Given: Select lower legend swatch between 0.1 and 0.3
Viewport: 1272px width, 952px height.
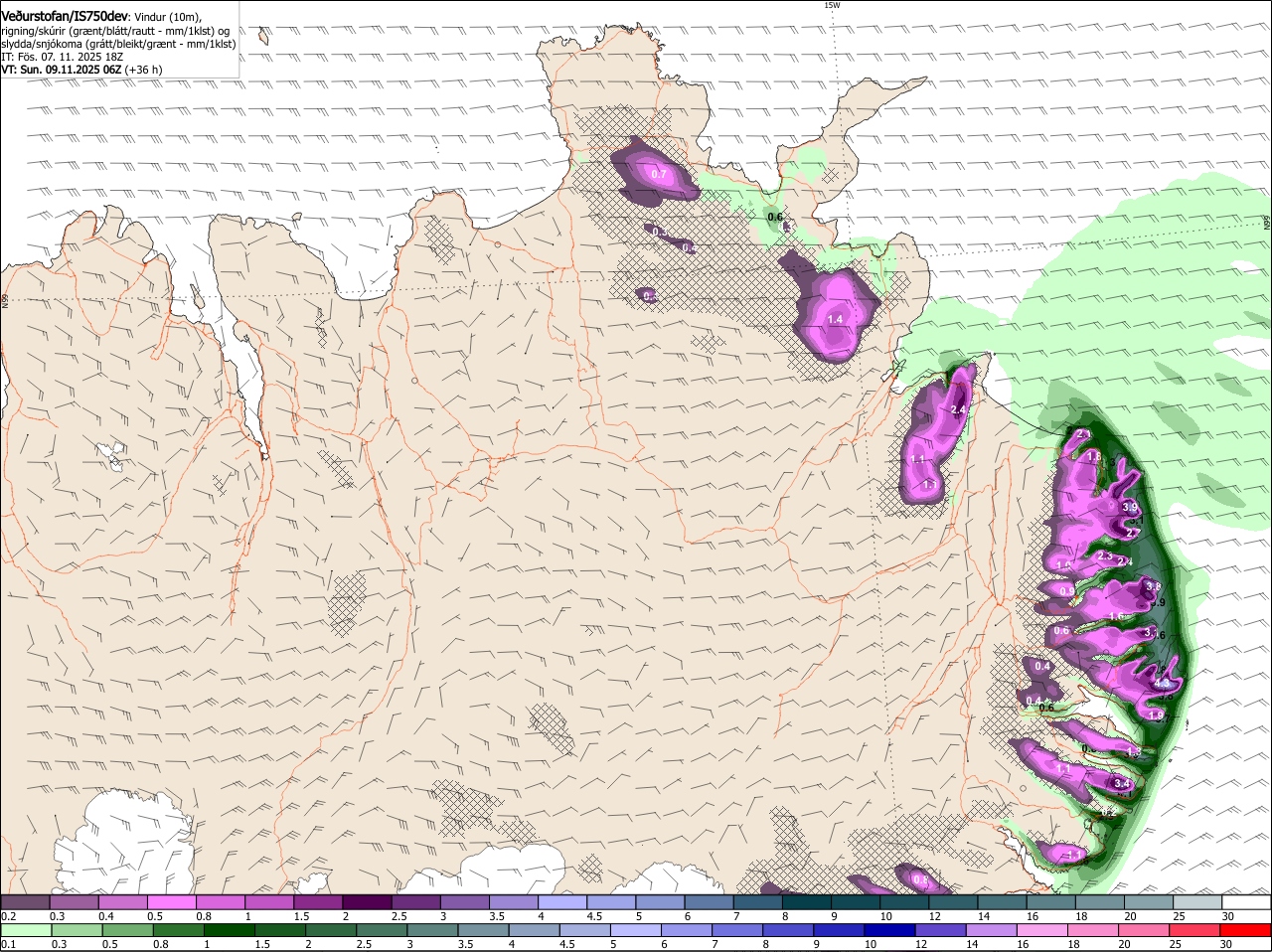Looking at the screenshot, I should coord(28,930).
